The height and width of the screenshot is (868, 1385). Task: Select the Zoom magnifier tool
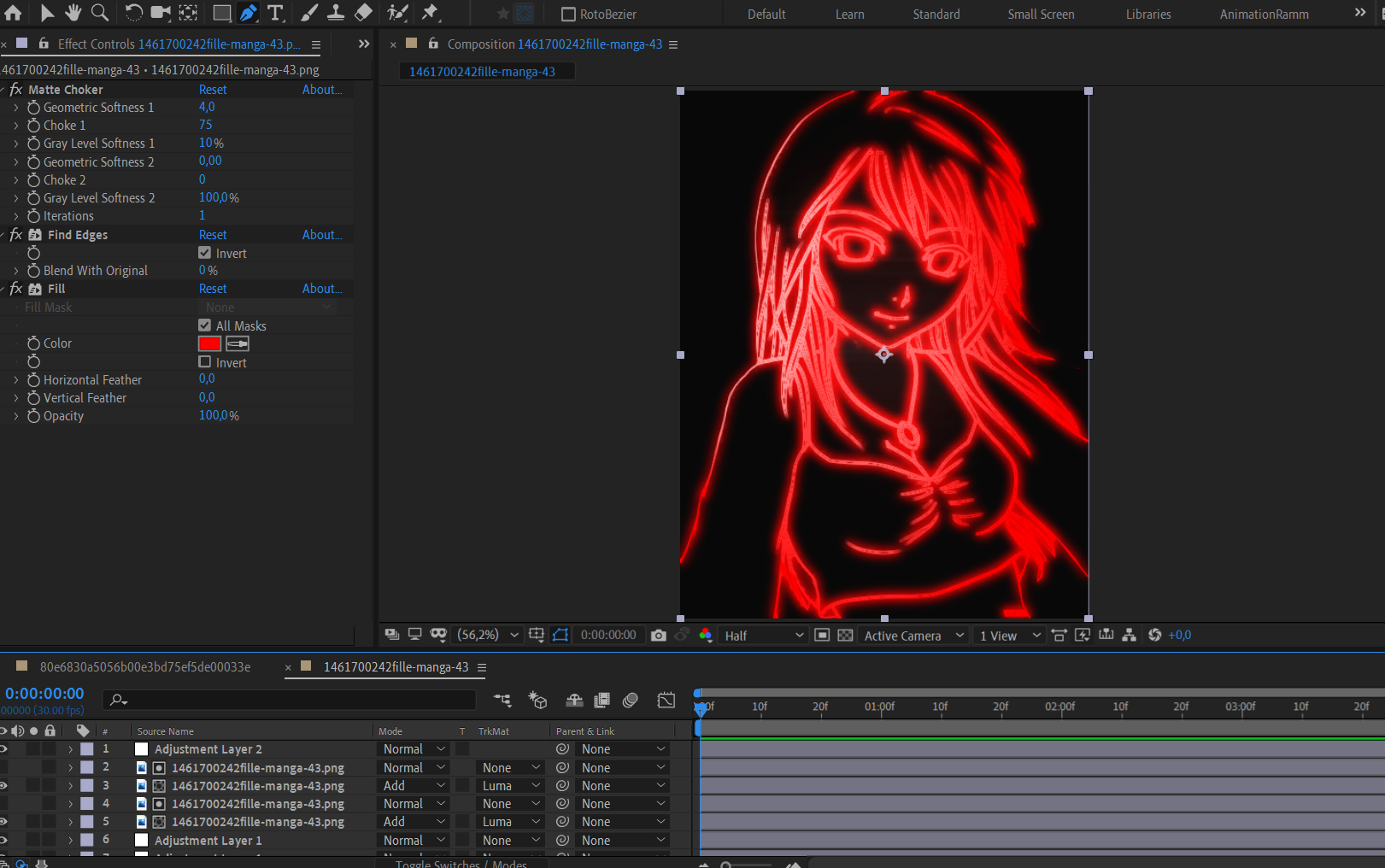click(100, 13)
